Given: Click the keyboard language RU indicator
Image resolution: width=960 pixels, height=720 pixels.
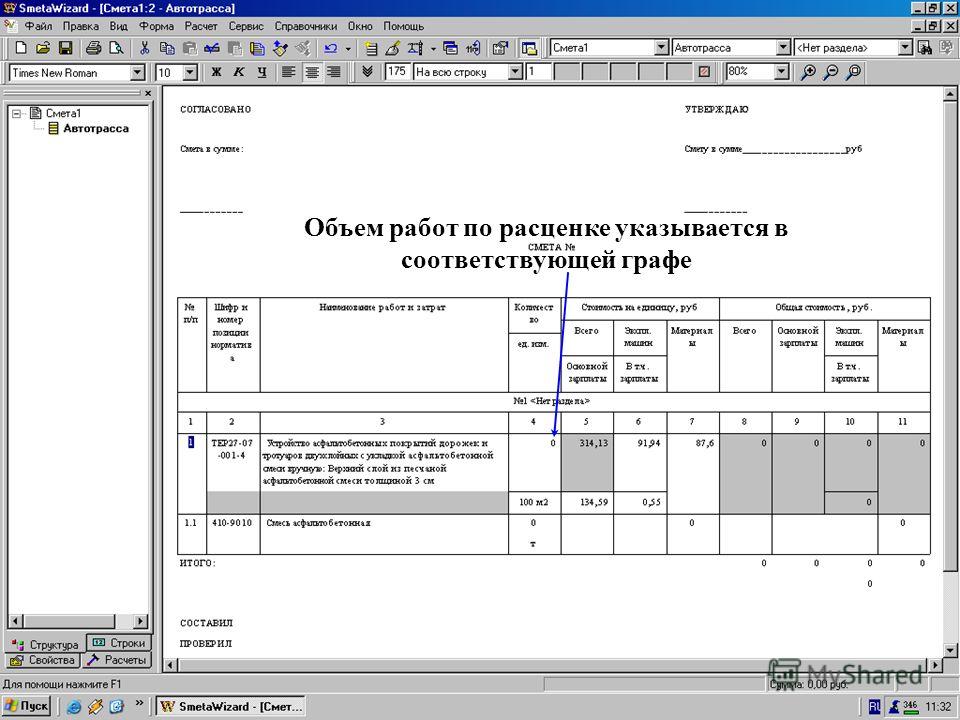Looking at the screenshot, I should (x=874, y=707).
